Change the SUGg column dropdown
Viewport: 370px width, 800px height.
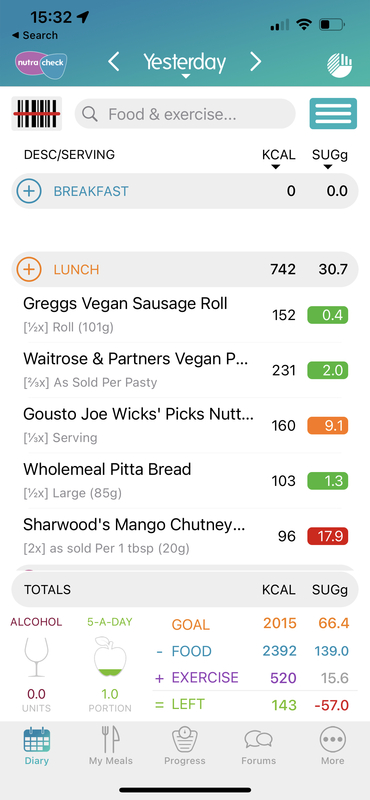coord(330,159)
